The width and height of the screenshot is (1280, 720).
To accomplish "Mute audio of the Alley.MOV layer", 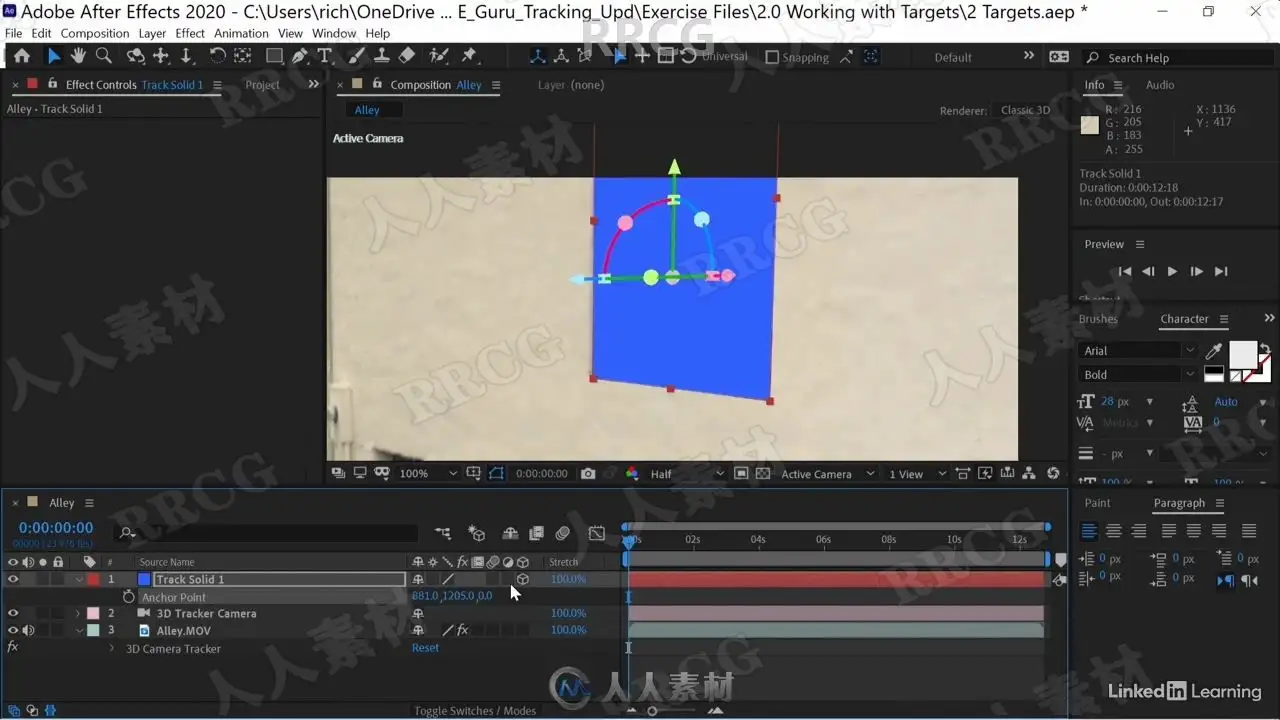I will coord(28,630).
